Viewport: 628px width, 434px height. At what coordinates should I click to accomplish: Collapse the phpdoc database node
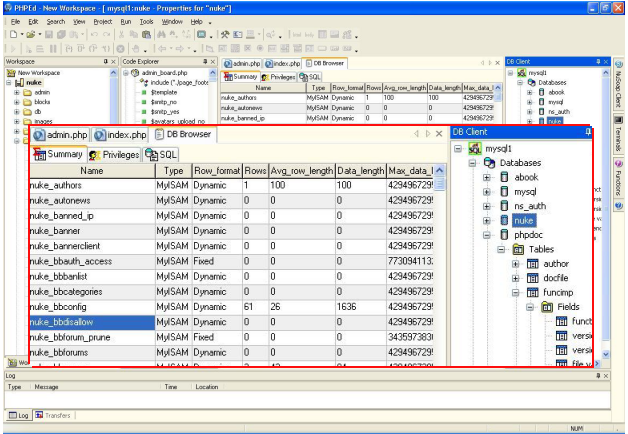[487, 235]
